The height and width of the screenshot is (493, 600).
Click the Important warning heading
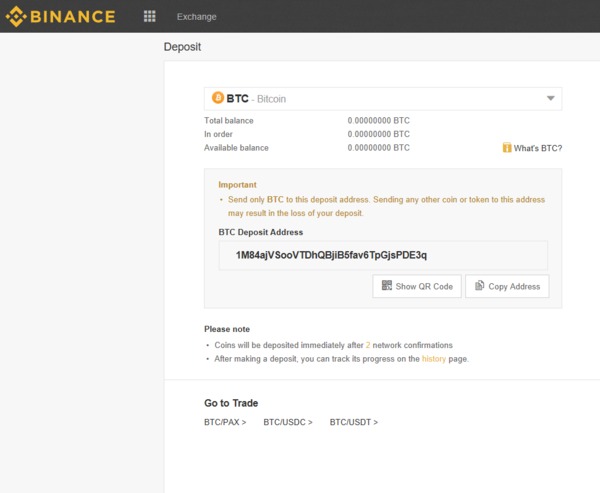click(x=237, y=184)
